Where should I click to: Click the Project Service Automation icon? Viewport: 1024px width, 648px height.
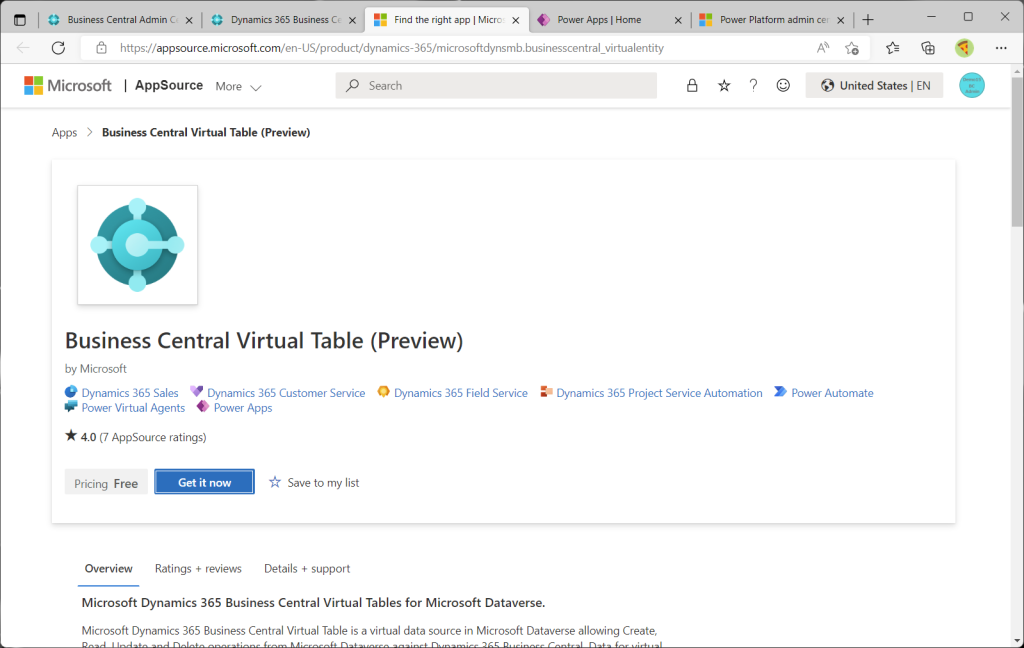pos(546,392)
